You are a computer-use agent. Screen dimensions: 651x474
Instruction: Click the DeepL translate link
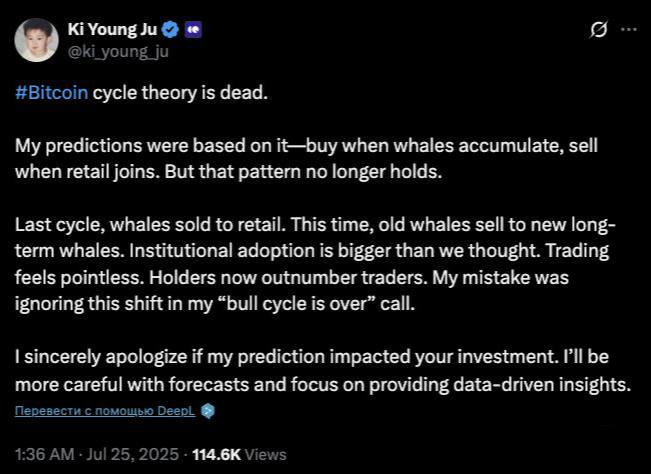(x=105, y=410)
